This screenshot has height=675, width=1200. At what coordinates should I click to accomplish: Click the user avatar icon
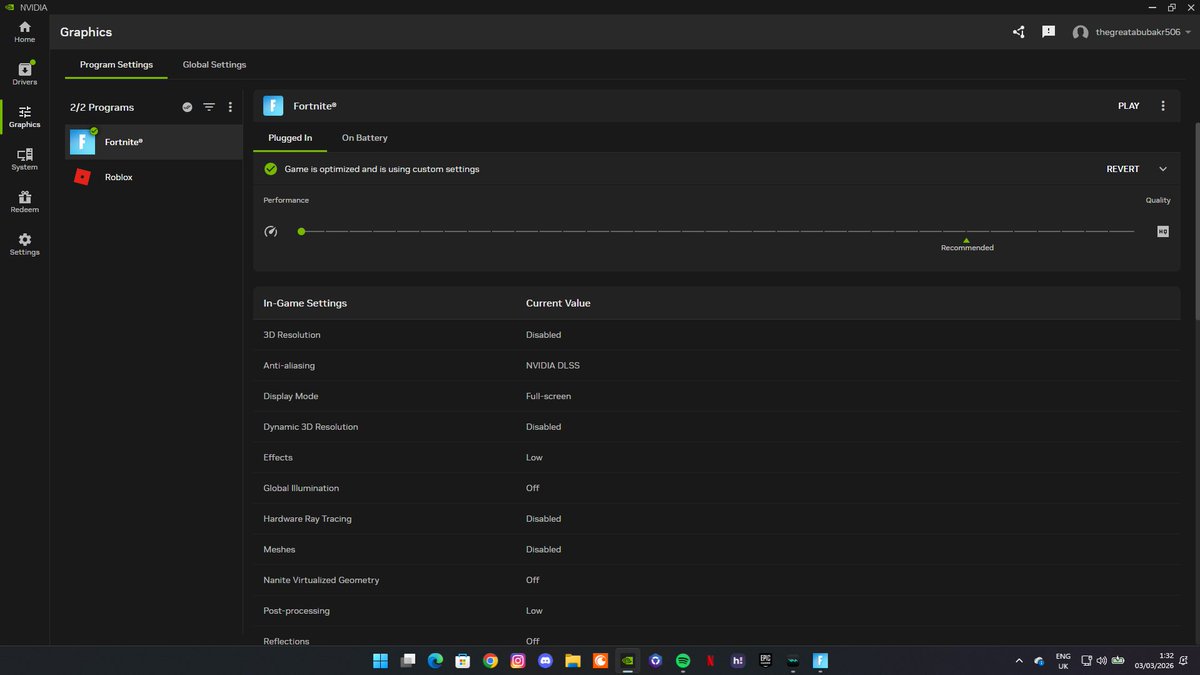[x=1080, y=33]
